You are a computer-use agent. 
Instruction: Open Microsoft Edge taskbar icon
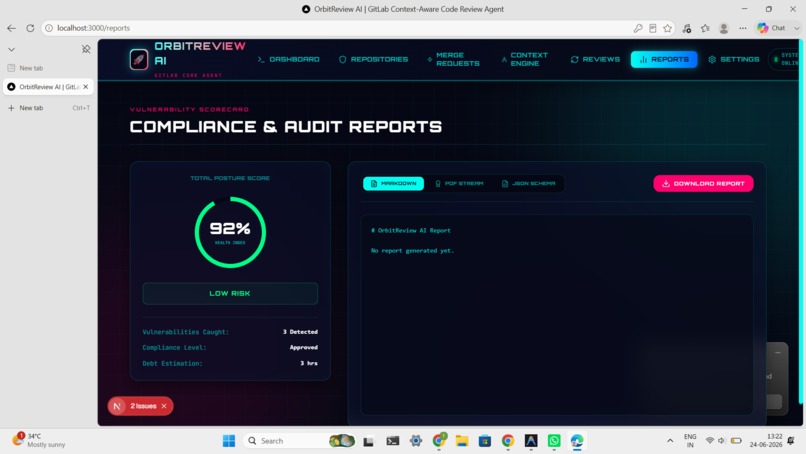(577, 441)
